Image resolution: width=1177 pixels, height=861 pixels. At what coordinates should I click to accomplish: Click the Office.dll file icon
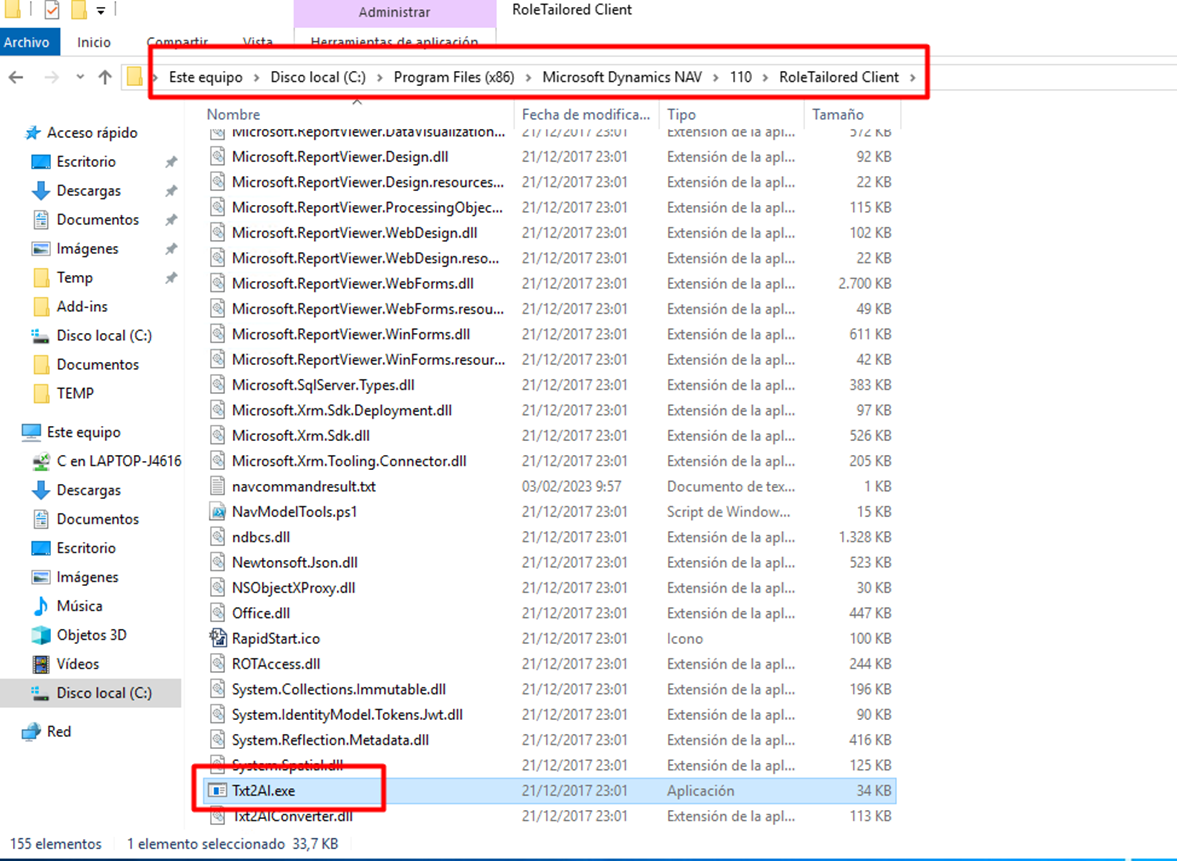click(217, 613)
